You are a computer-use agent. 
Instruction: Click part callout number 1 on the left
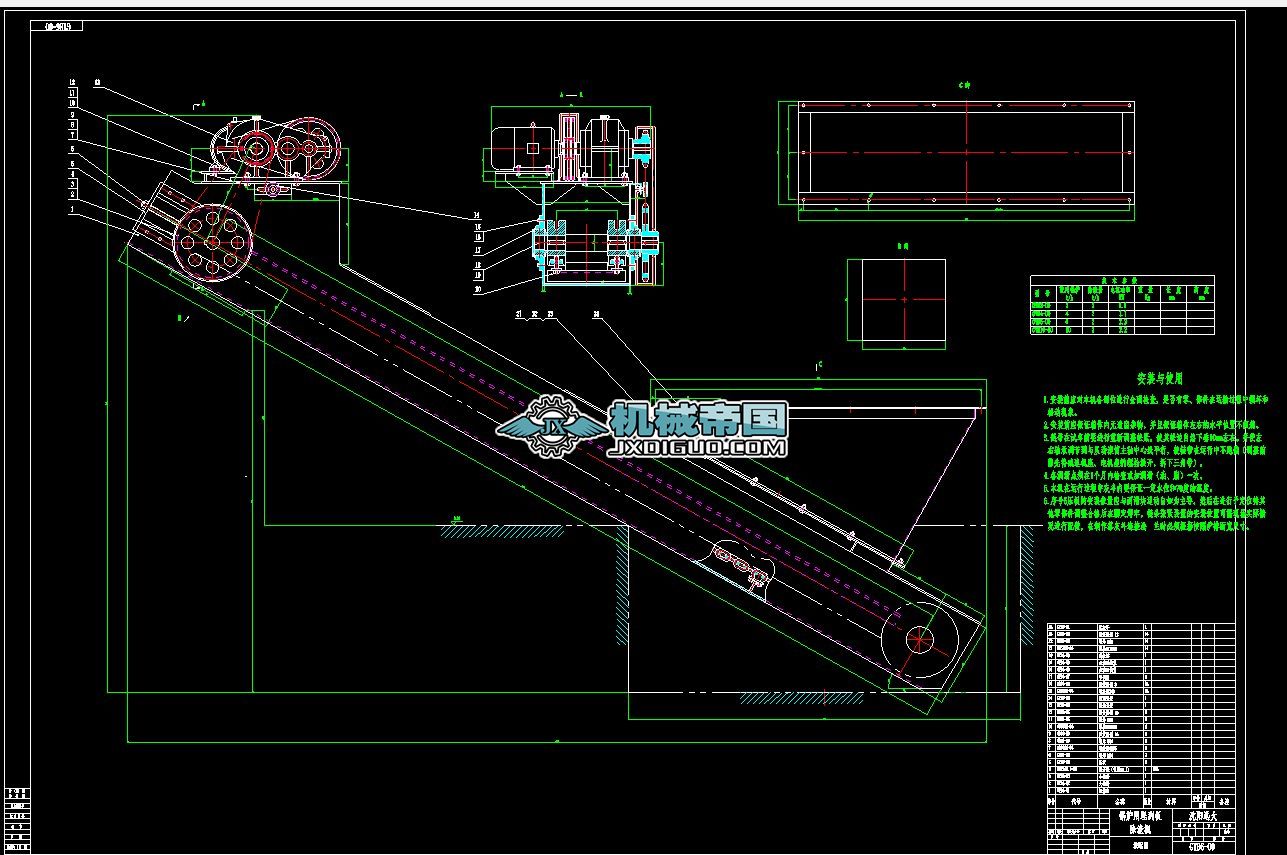72,210
